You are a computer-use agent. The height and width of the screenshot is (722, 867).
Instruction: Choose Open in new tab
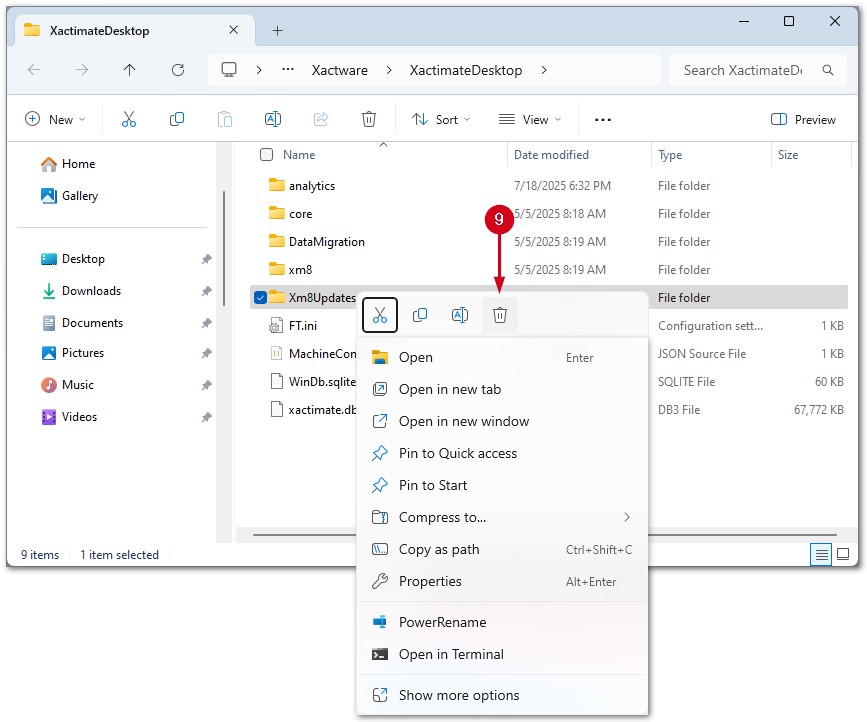coord(503,390)
